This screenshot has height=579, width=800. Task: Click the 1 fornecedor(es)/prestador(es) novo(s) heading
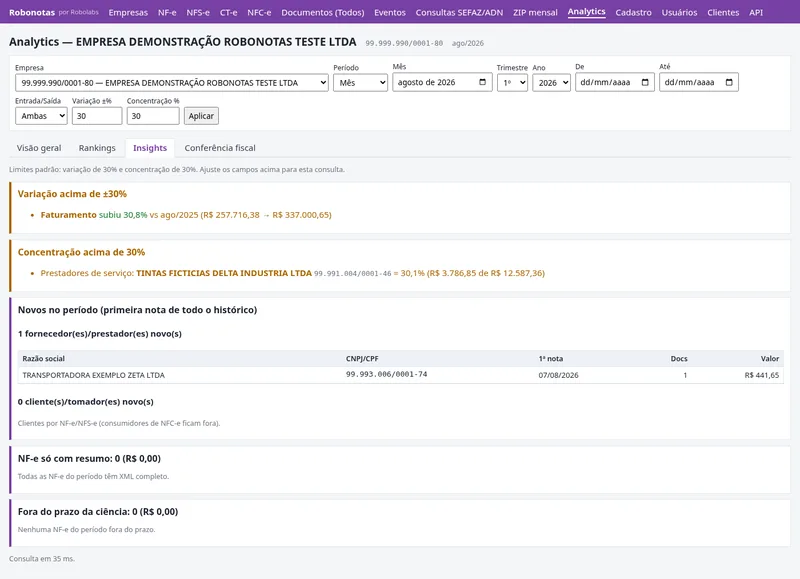(x=99, y=334)
